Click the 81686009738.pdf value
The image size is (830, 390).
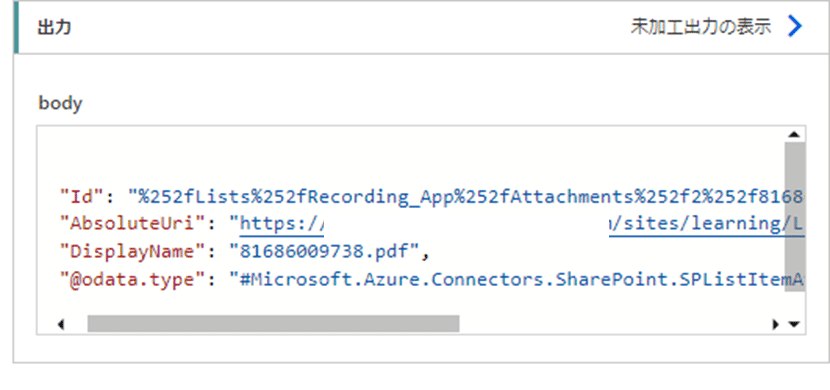326,251
